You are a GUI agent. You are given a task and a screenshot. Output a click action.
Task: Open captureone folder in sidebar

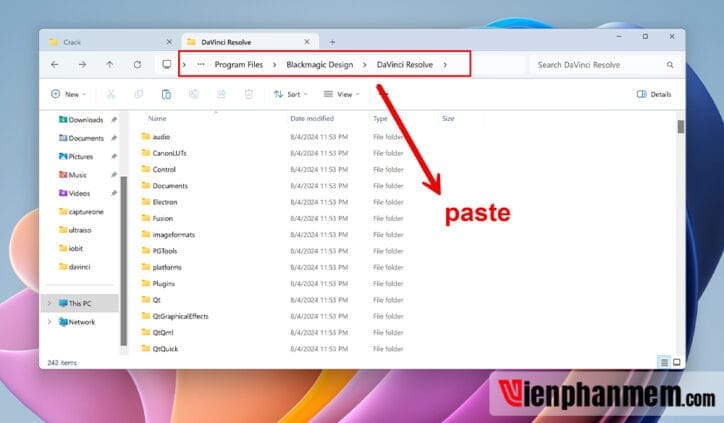click(x=81, y=212)
